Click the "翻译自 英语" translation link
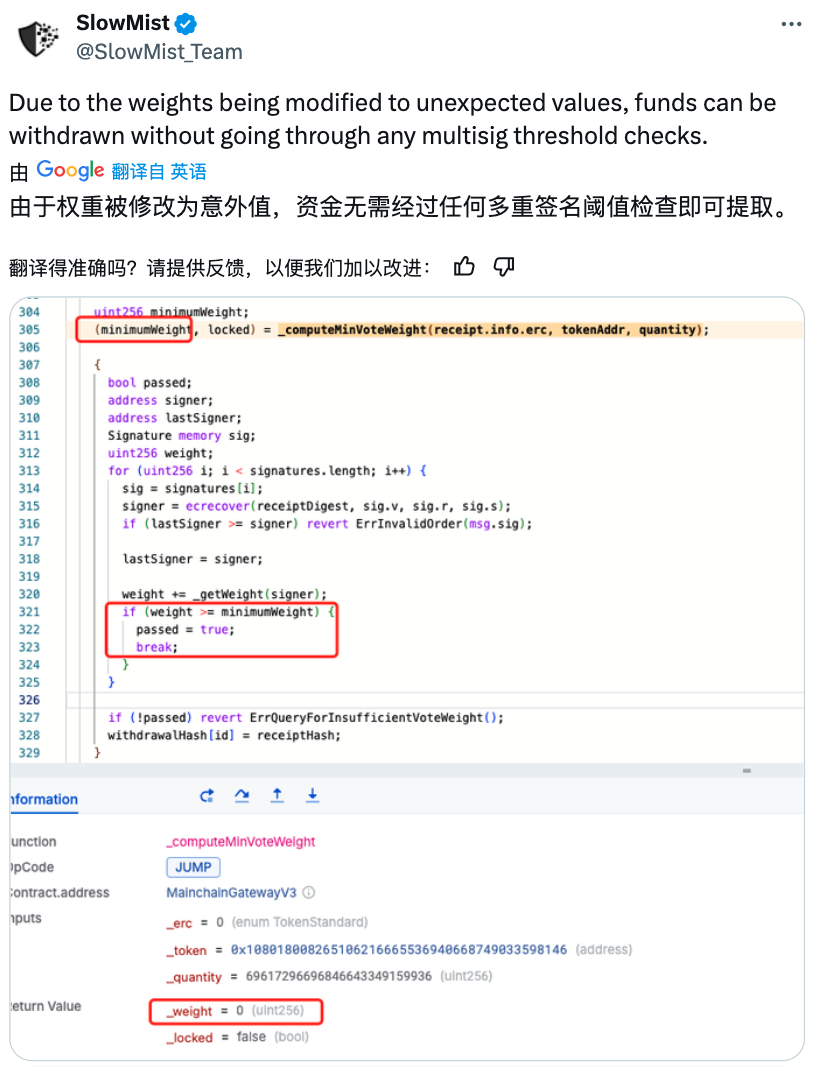Image resolution: width=814 pixels, height=1067 pixels. coord(159,171)
